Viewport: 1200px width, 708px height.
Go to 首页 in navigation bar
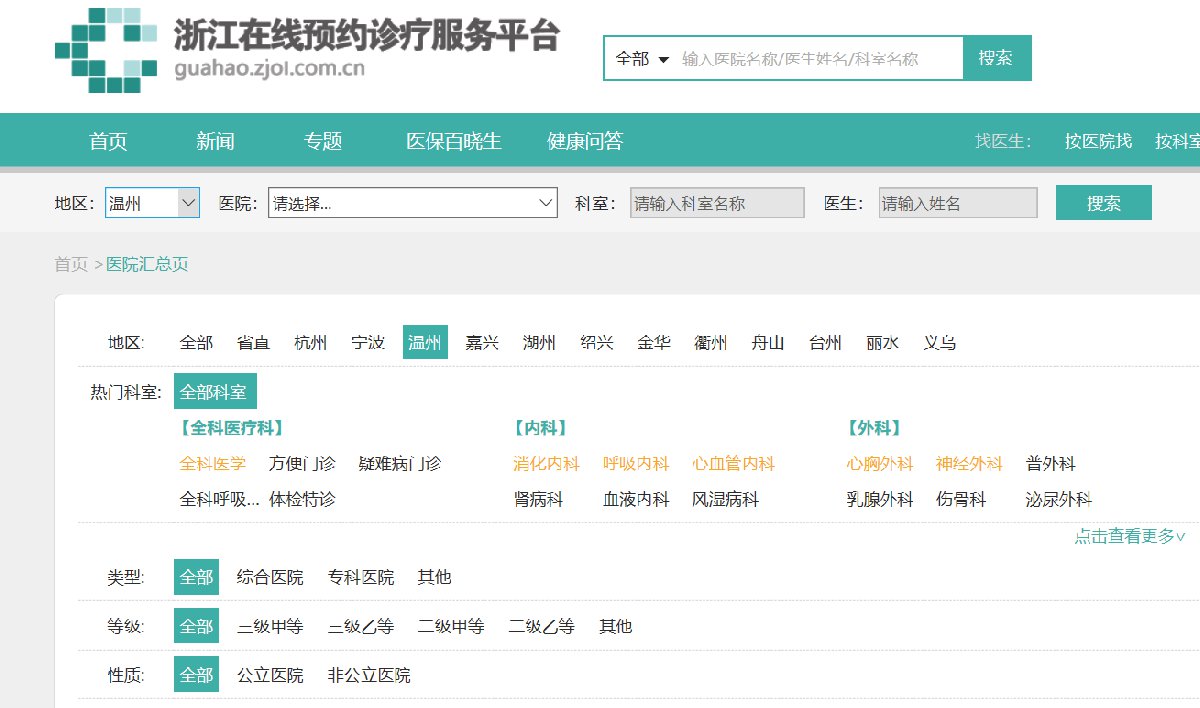click(x=108, y=141)
